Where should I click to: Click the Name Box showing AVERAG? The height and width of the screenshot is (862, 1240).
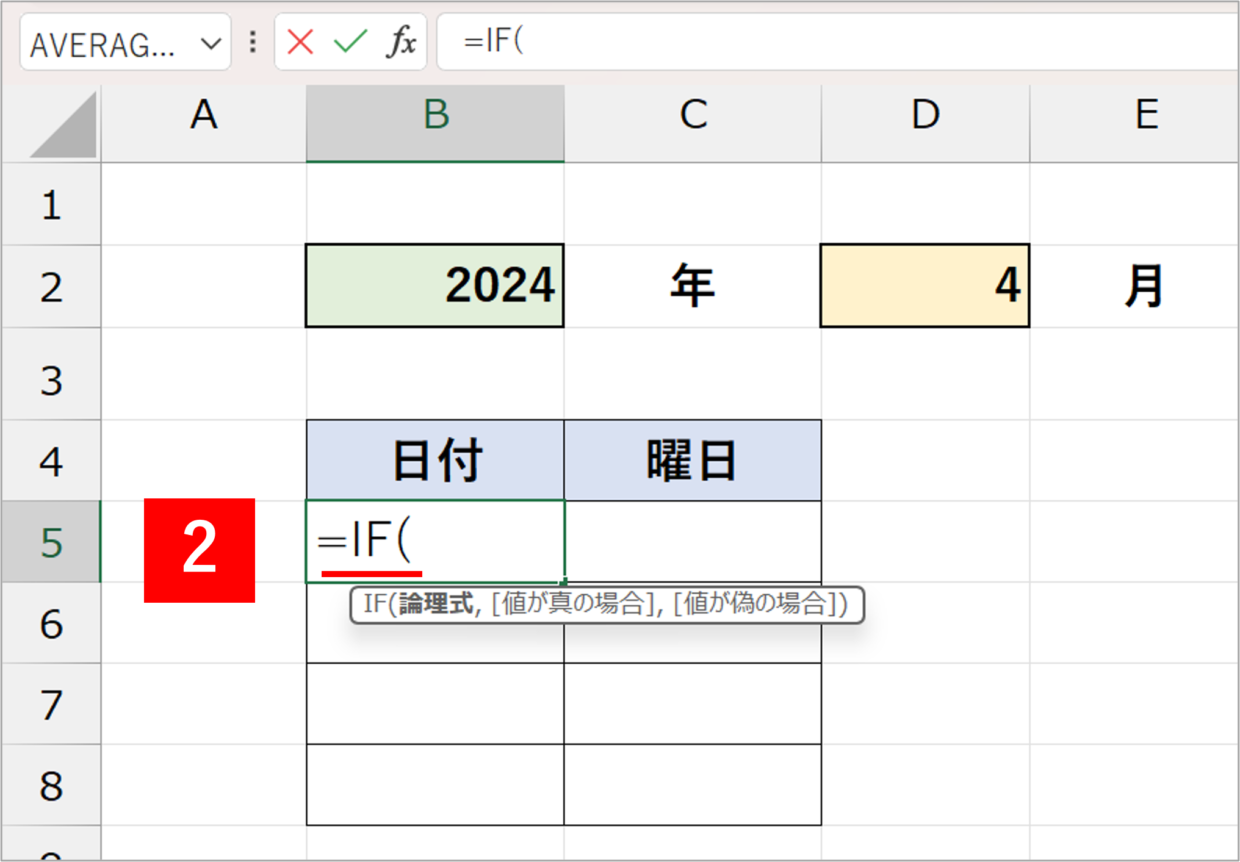[x=125, y=43]
